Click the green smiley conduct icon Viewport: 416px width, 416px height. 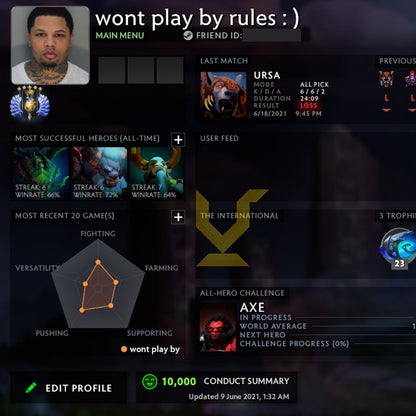(x=149, y=381)
